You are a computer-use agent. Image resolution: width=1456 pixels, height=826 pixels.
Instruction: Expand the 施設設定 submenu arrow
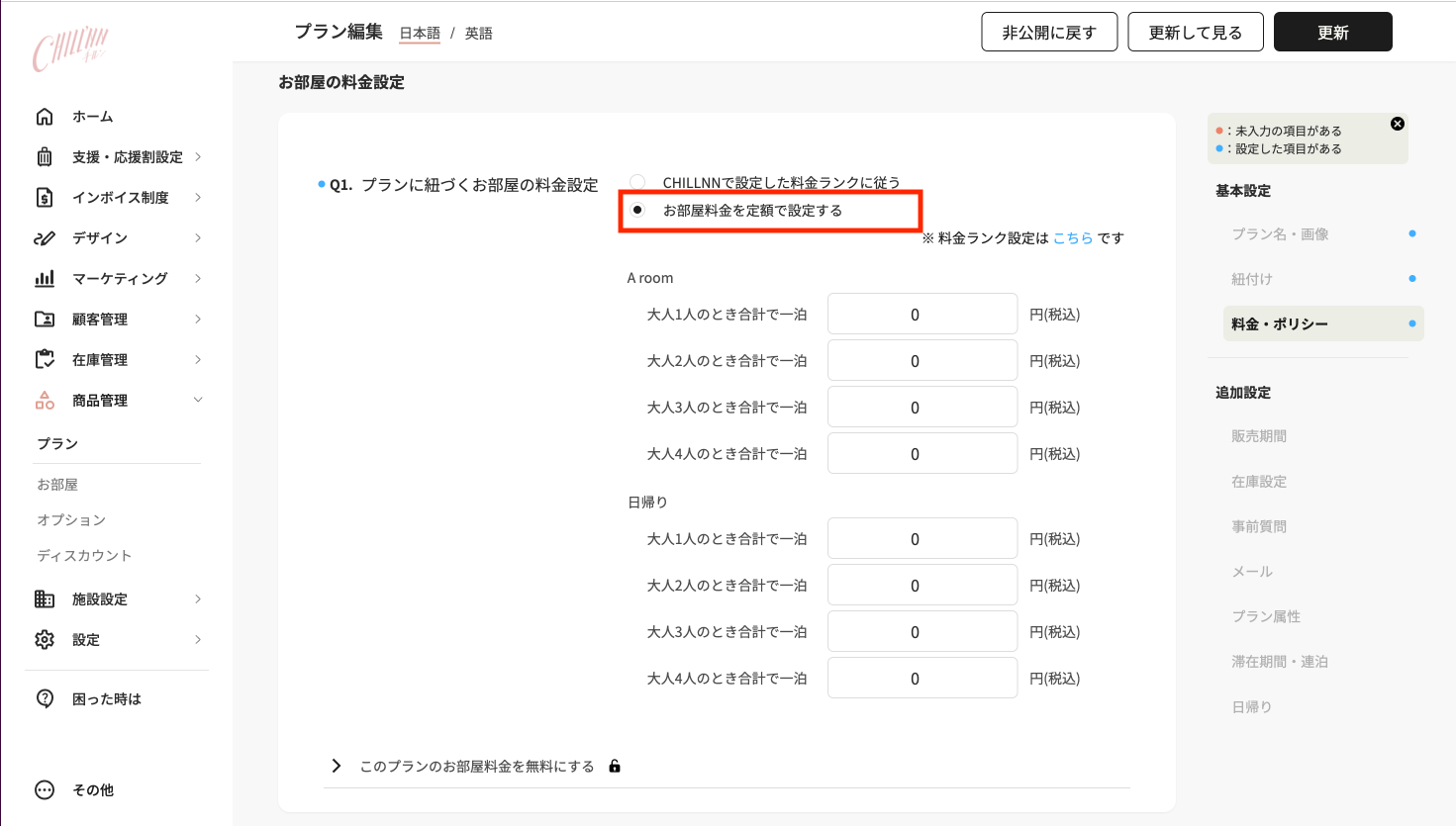198,599
